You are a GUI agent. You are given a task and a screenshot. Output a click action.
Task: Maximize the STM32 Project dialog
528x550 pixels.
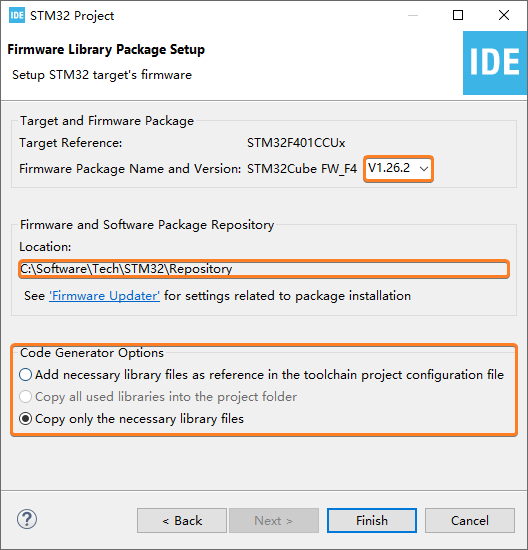pos(457,15)
